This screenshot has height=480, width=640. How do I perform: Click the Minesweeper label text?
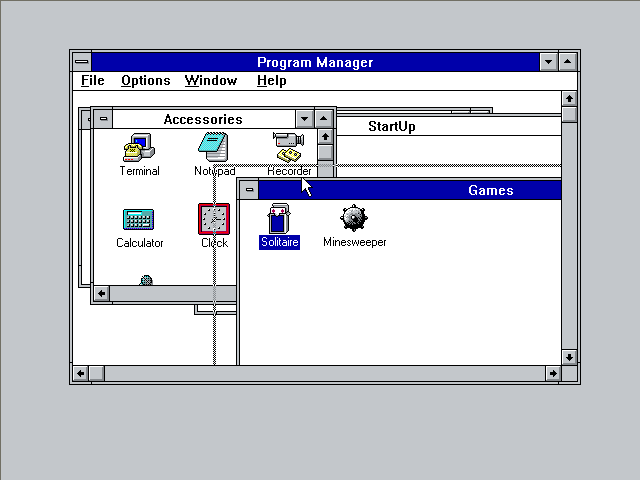(354, 242)
